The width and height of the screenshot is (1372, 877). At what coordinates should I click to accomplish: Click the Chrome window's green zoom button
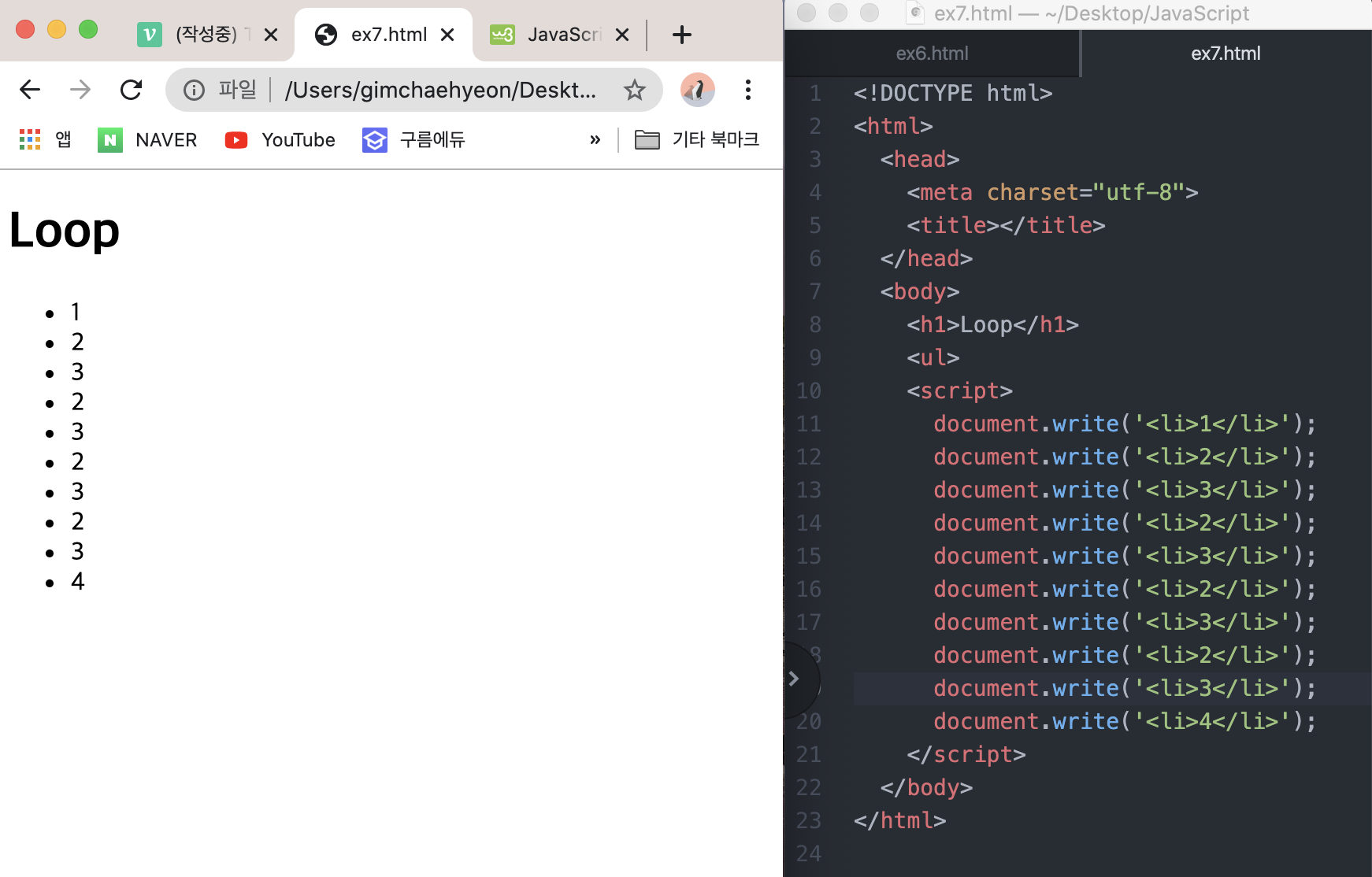point(88,29)
